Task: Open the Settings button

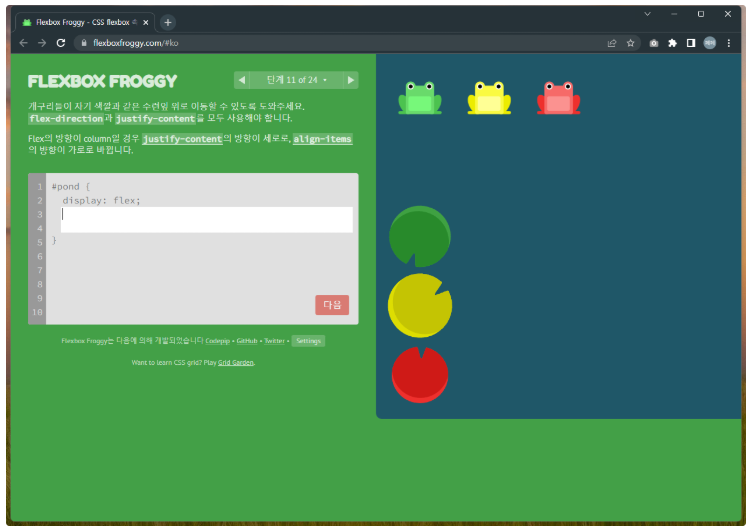Action: coord(308,341)
